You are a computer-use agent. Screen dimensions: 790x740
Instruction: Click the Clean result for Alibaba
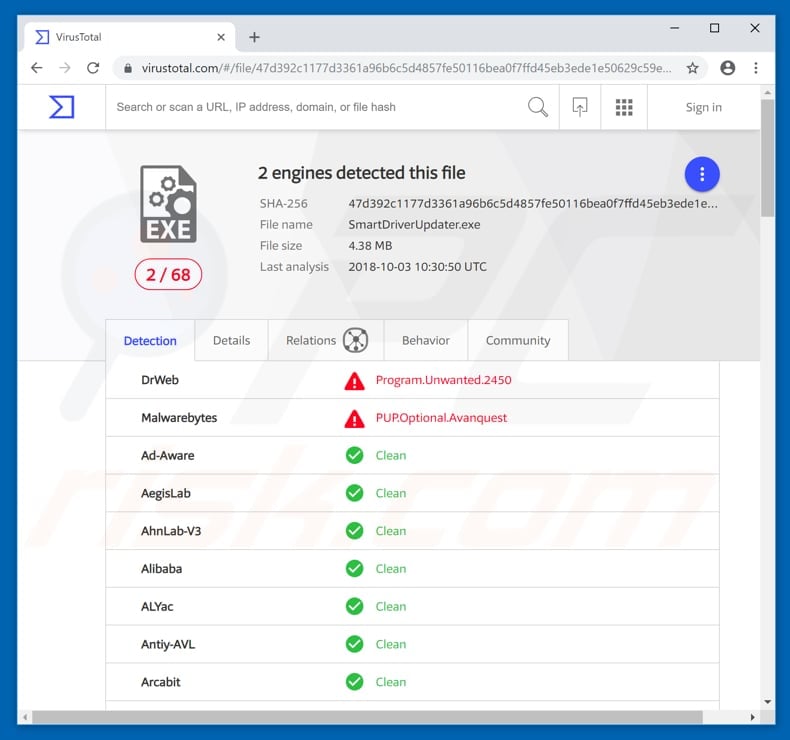(x=390, y=569)
